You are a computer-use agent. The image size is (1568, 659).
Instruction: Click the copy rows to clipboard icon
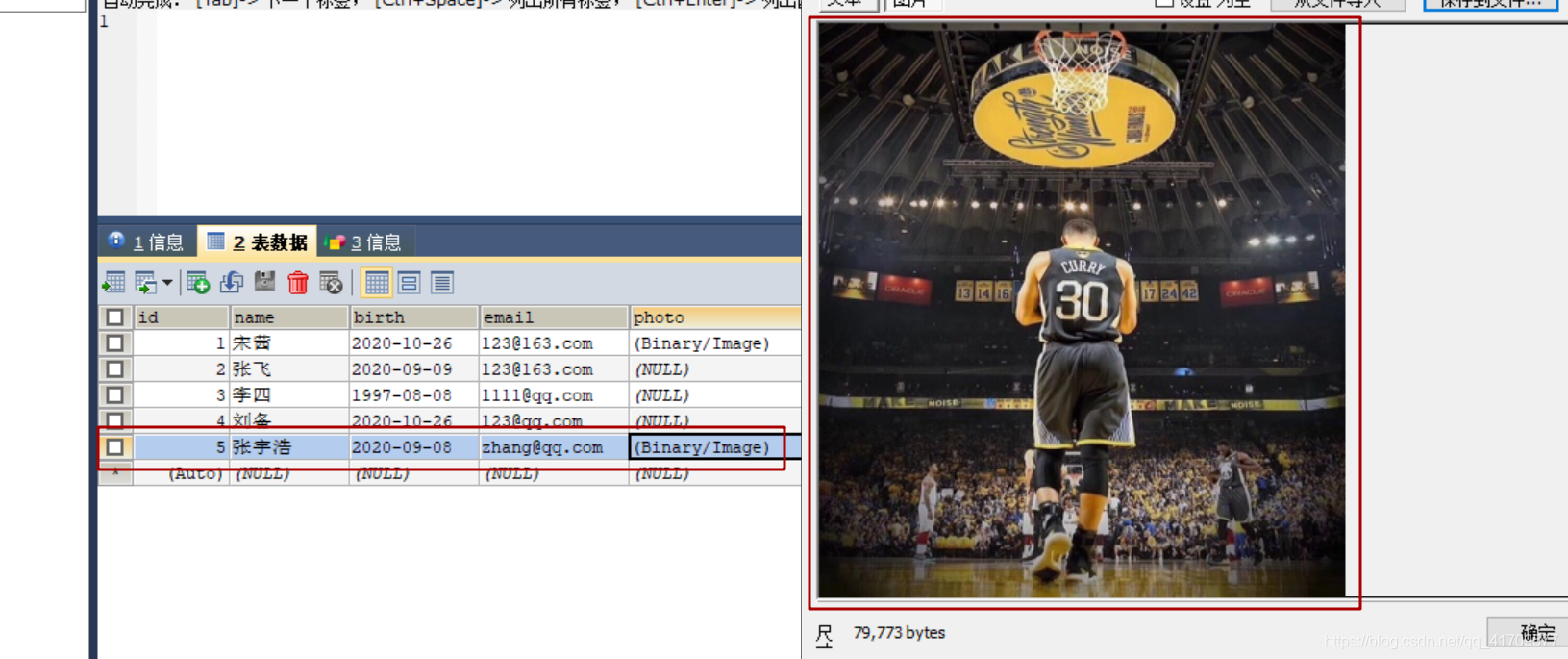145,283
